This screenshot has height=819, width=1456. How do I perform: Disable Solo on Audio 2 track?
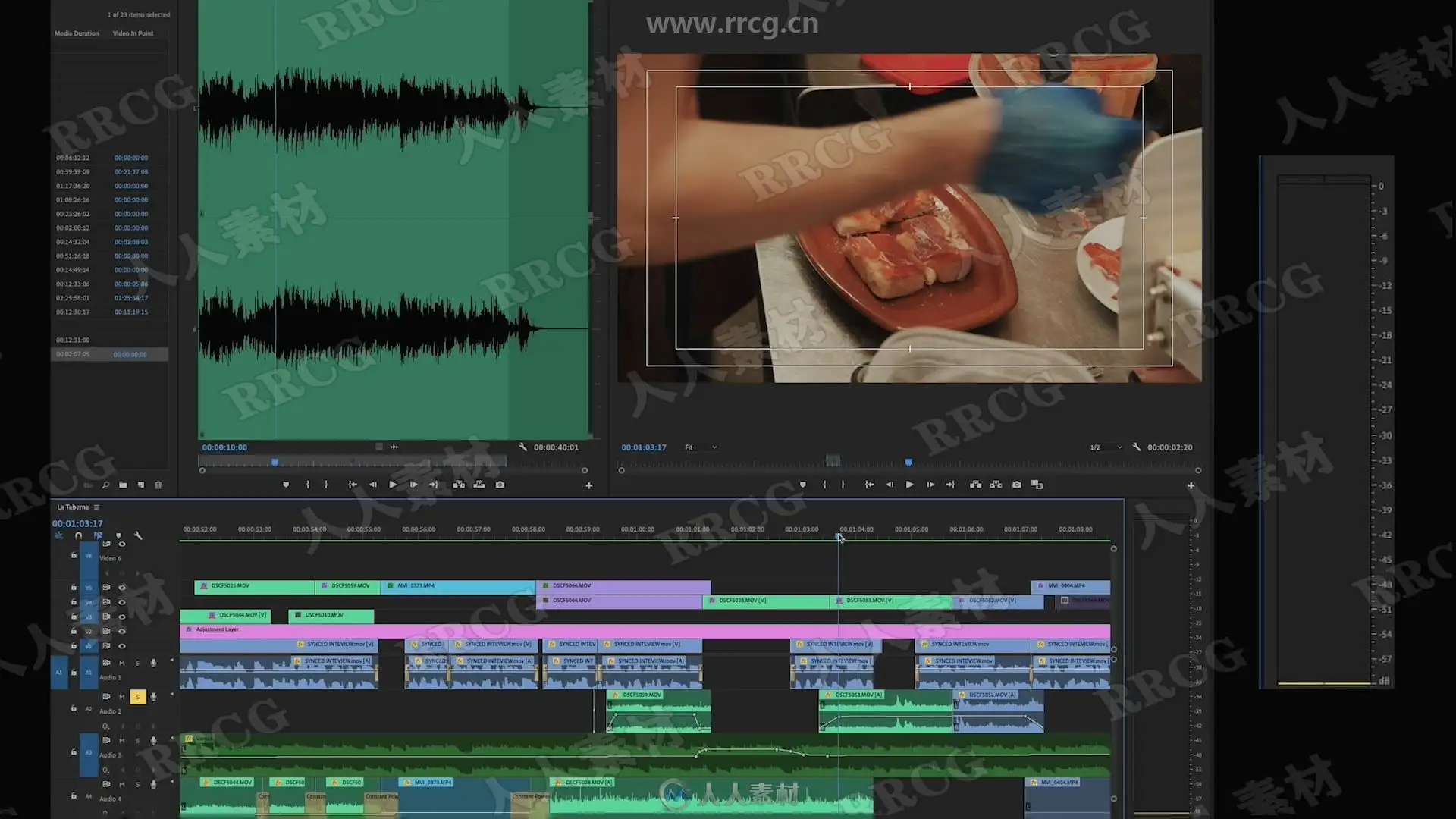[137, 696]
